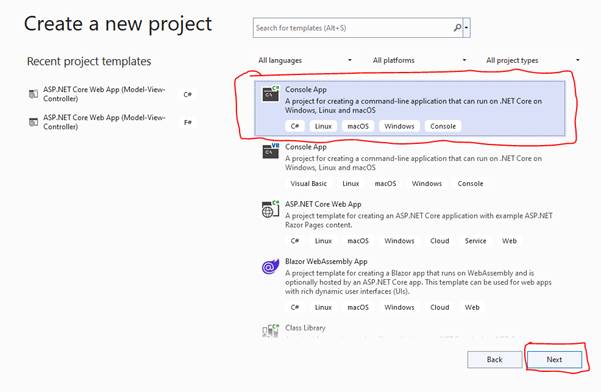Viewport: 601px width, 392px height.
Task: Click Console tag on the C# Console App
Action: tap(443, 126)
